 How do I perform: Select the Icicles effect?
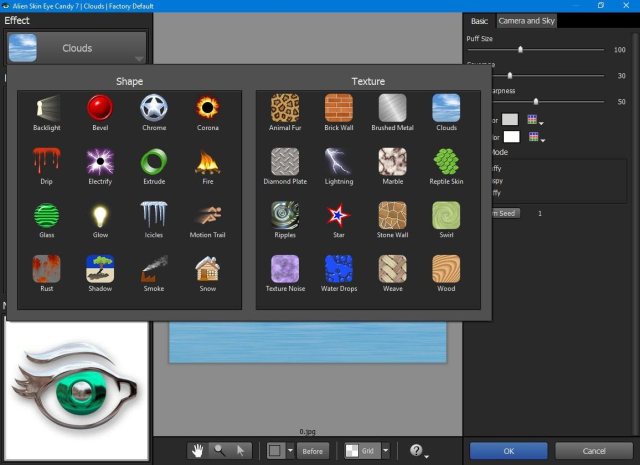tap(154, 215)
